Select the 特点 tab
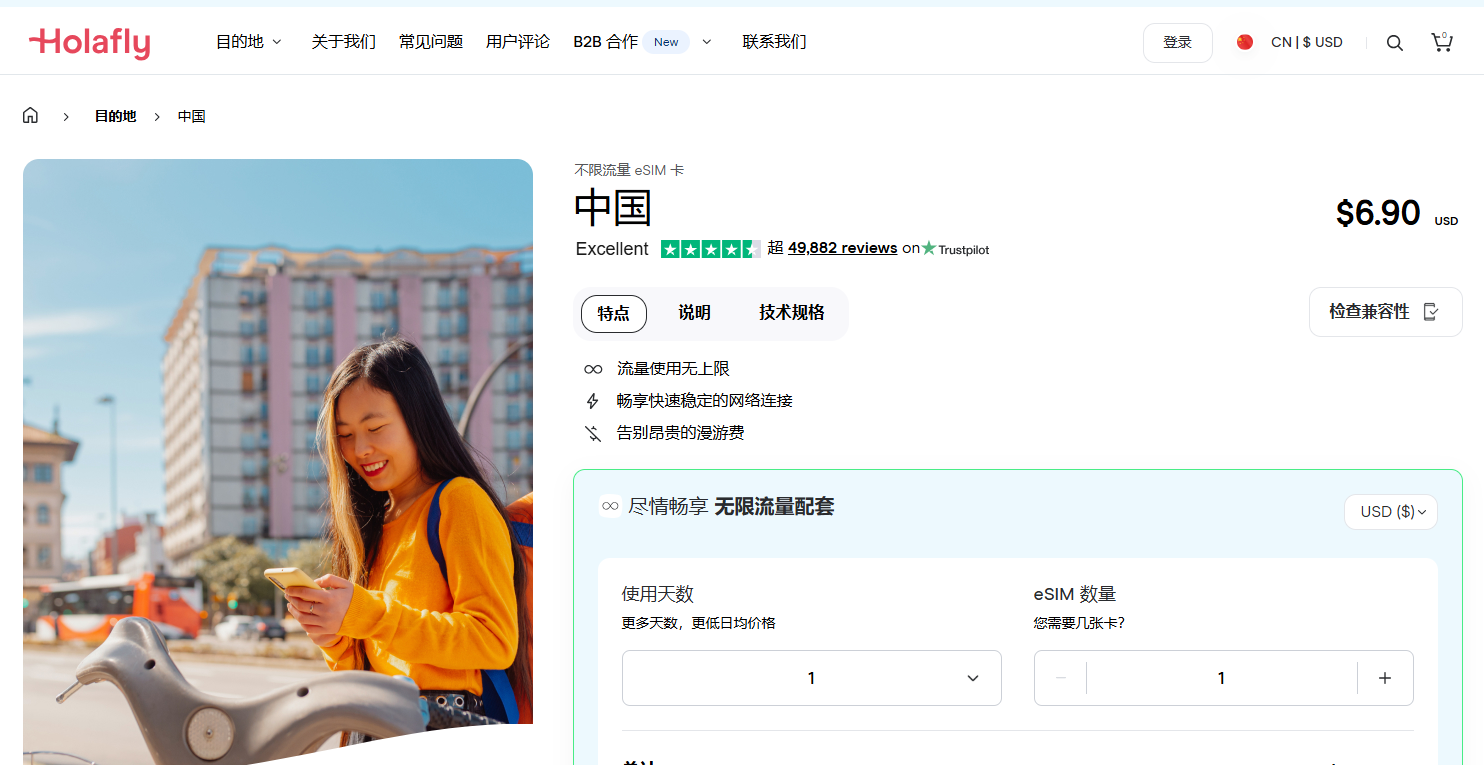 click(x=613, y=314)
